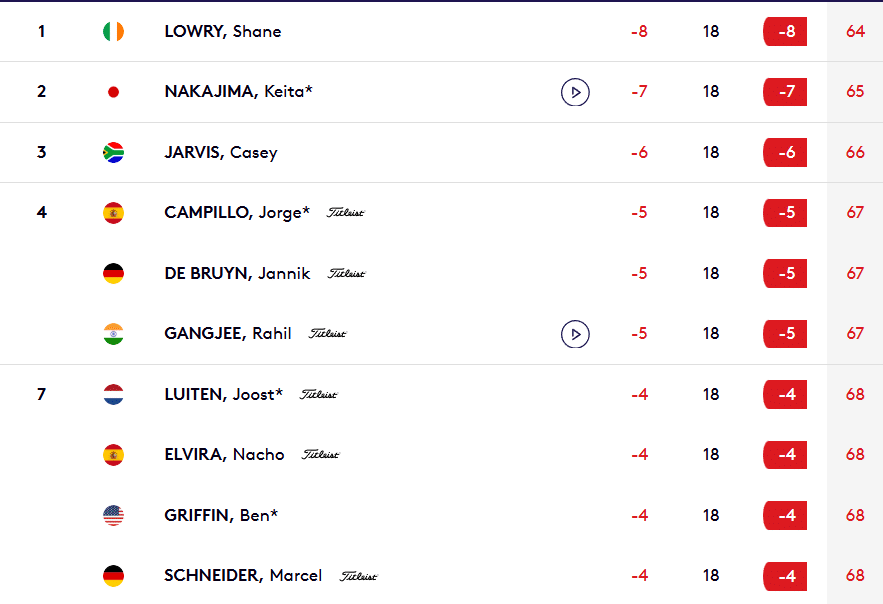Open Nacho Elvira's player profile
Screen dimensions: 883x604
224,455
